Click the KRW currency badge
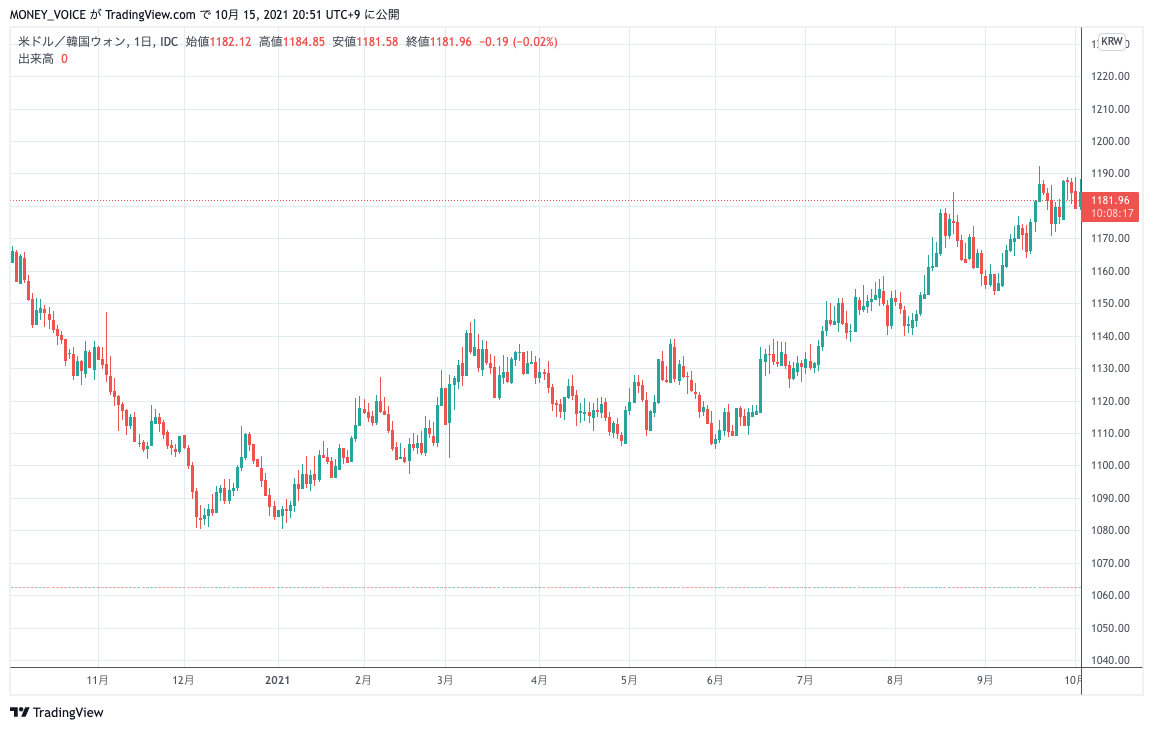The image size is (1153, 730). click(1111, 42)
